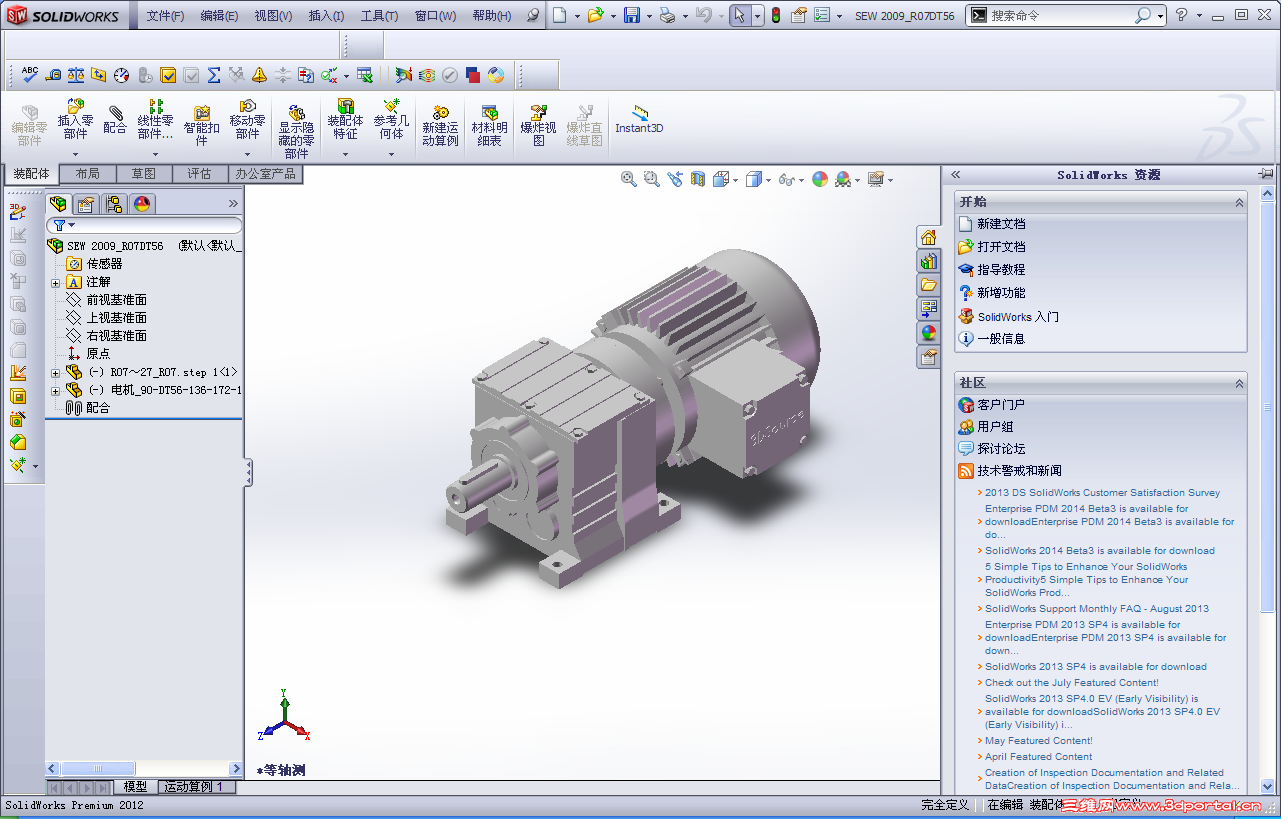Click 客户门户 customer portal link
This screenshot has width=1281, height=819.
coord(1001,405)
